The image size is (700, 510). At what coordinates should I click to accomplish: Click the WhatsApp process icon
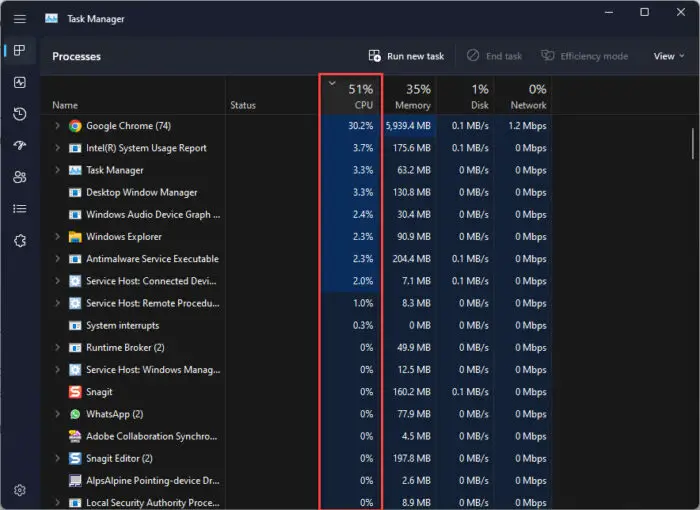(x=75, y=414)
